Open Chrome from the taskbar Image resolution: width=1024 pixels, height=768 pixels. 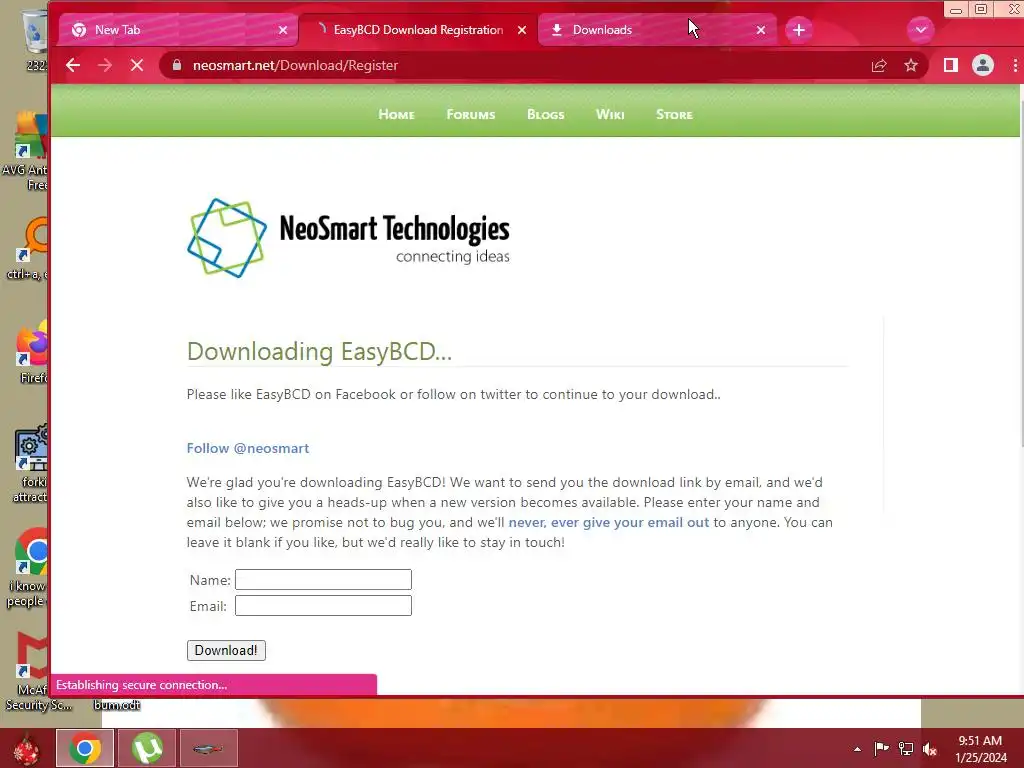point(85,748)
